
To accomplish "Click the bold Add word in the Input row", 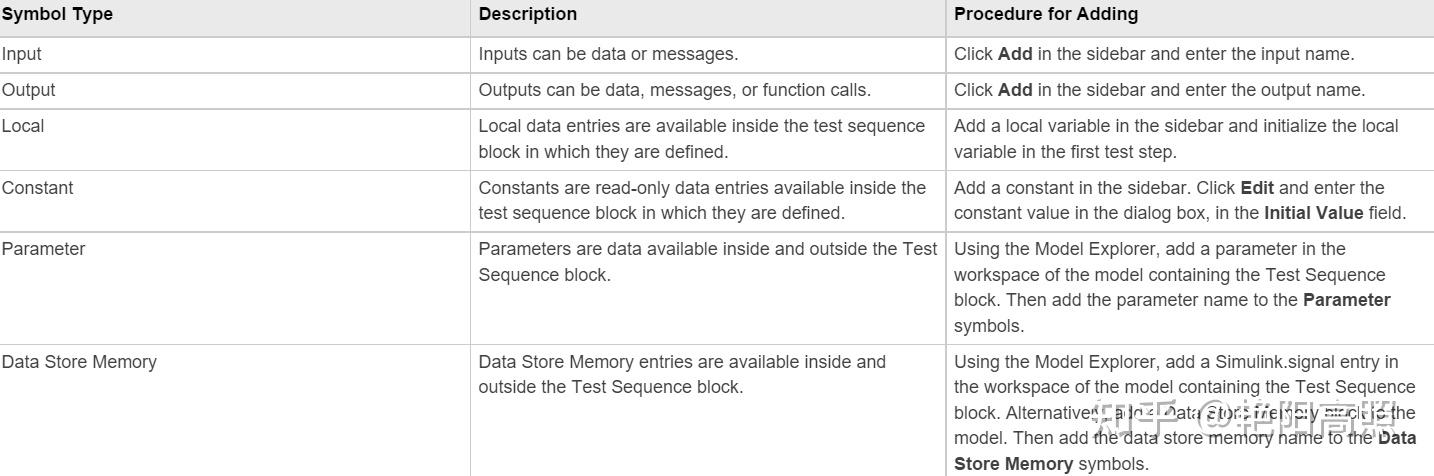I will pos(1015,54).
